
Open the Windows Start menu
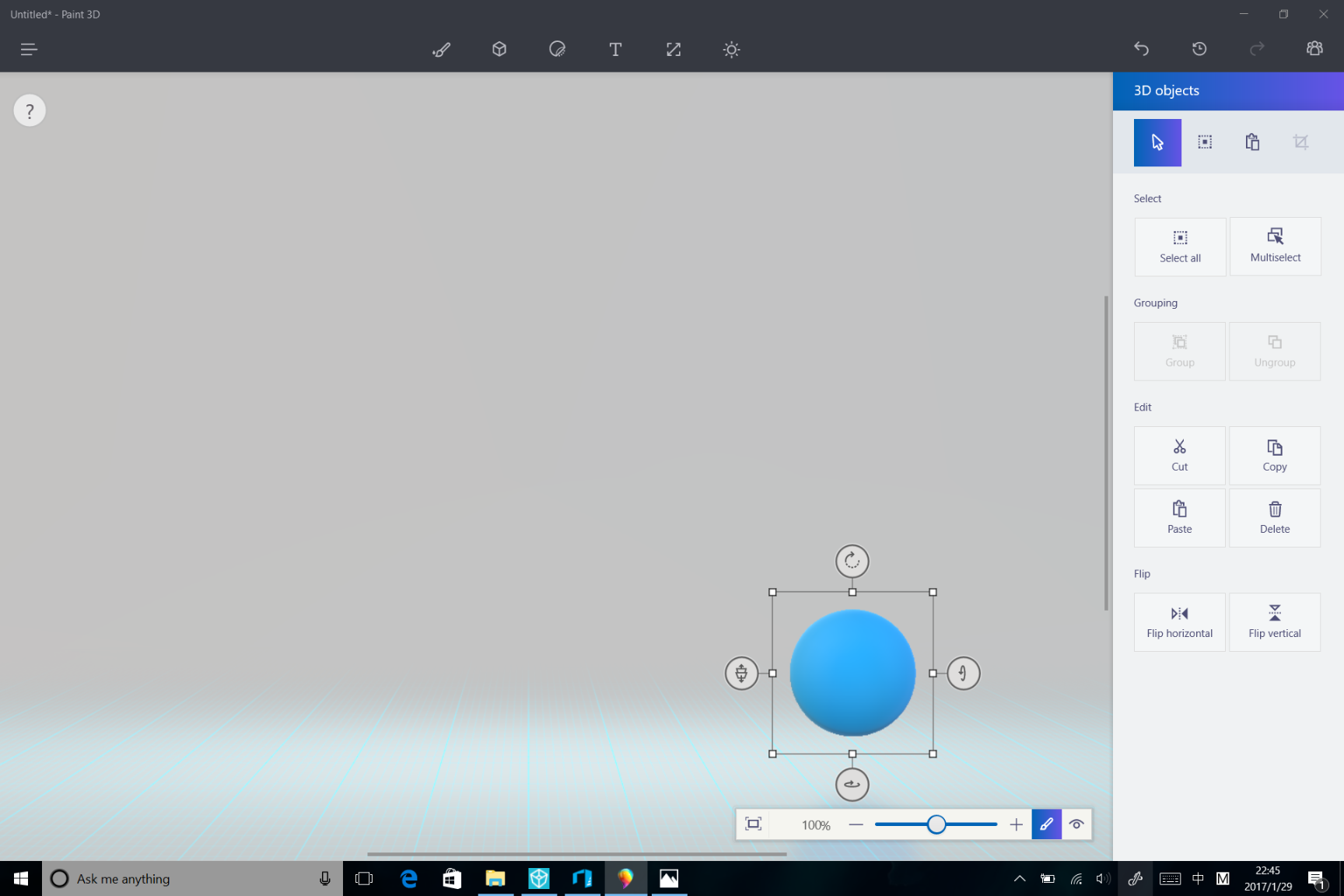pyautogui.click(x=21, y=879)
